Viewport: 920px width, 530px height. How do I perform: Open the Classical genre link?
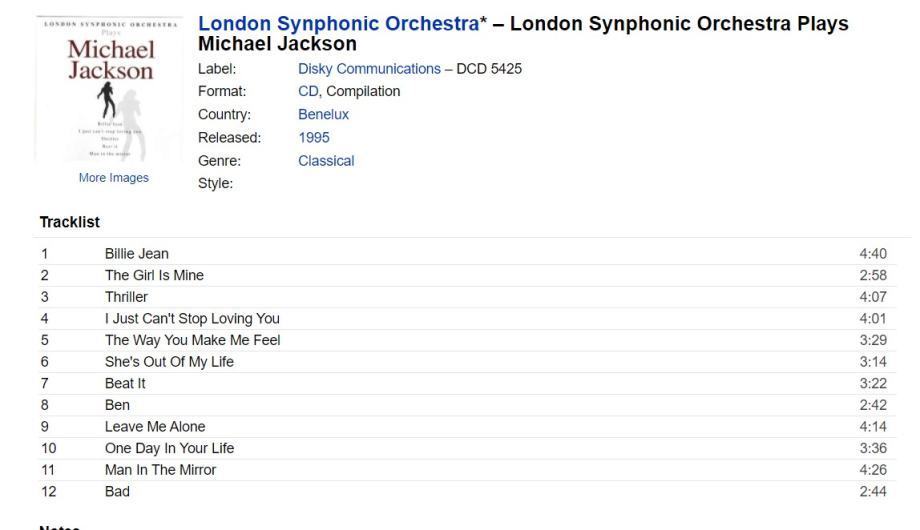(x=326, y=161)
